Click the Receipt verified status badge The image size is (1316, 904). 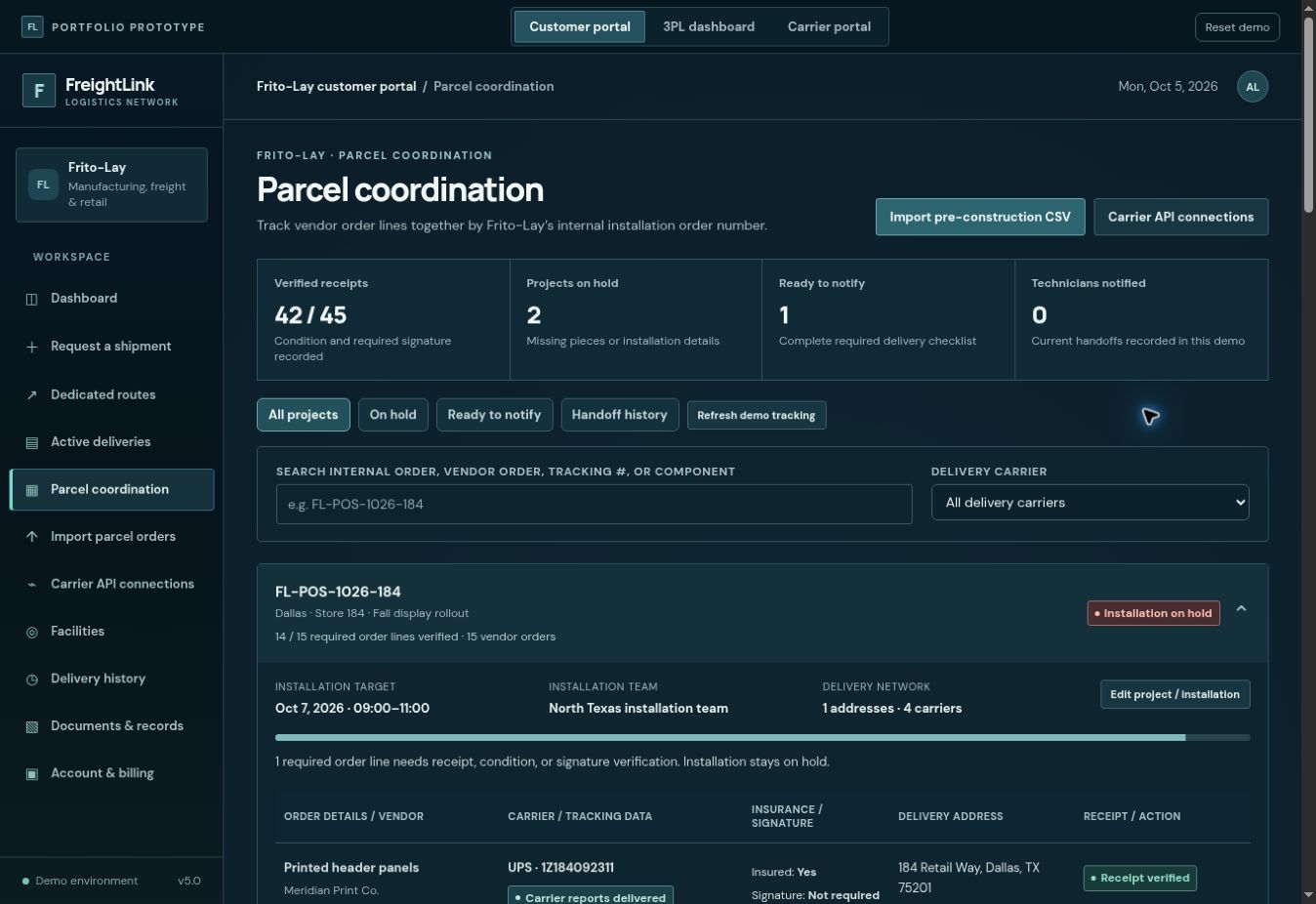(1139, 878)
